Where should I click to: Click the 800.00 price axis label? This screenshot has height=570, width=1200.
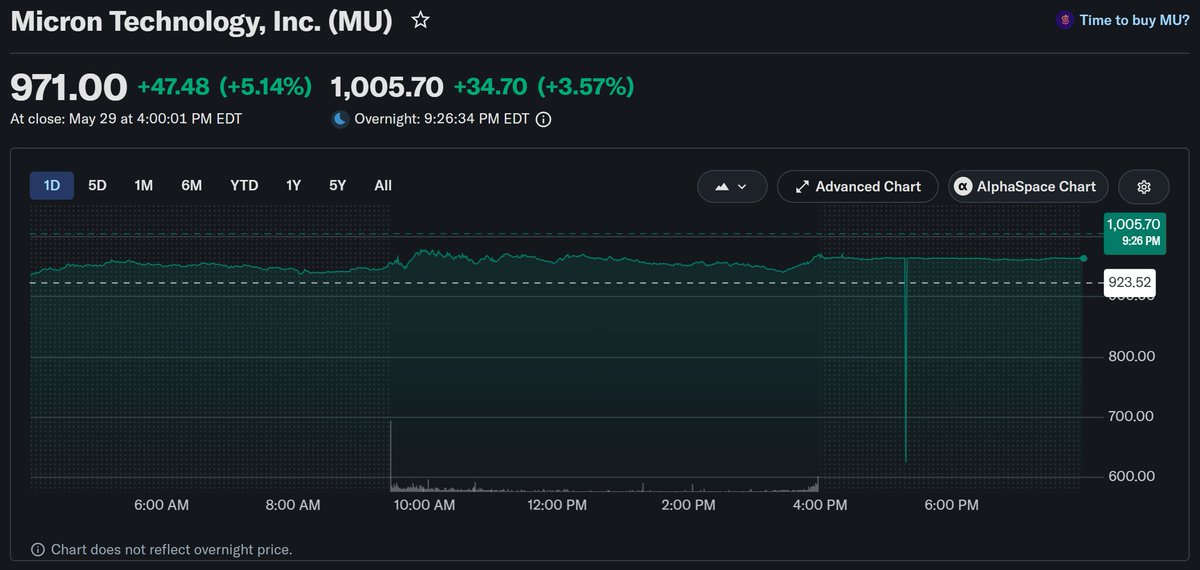point(1131,356)
